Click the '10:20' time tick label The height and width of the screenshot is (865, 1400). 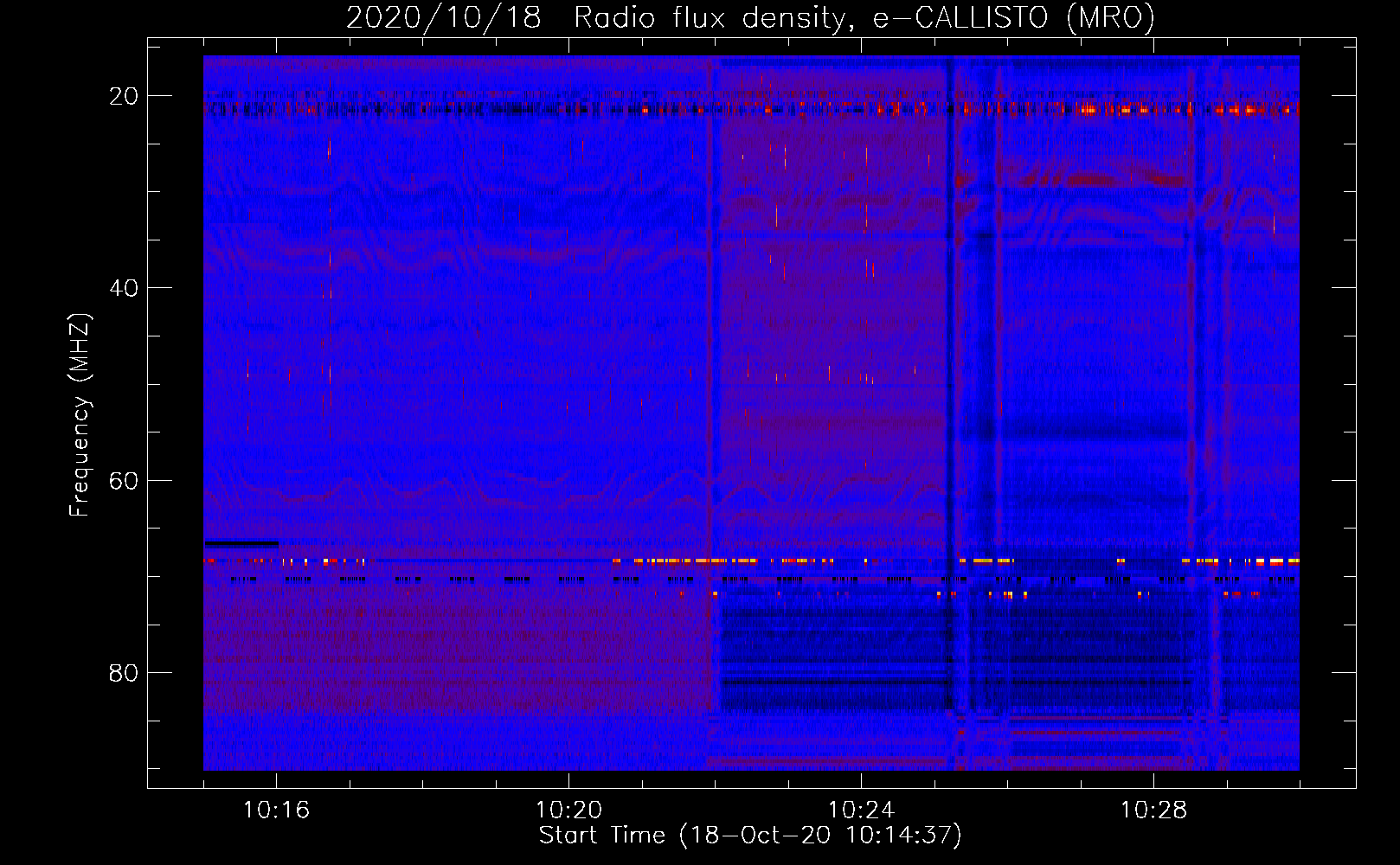568,810
